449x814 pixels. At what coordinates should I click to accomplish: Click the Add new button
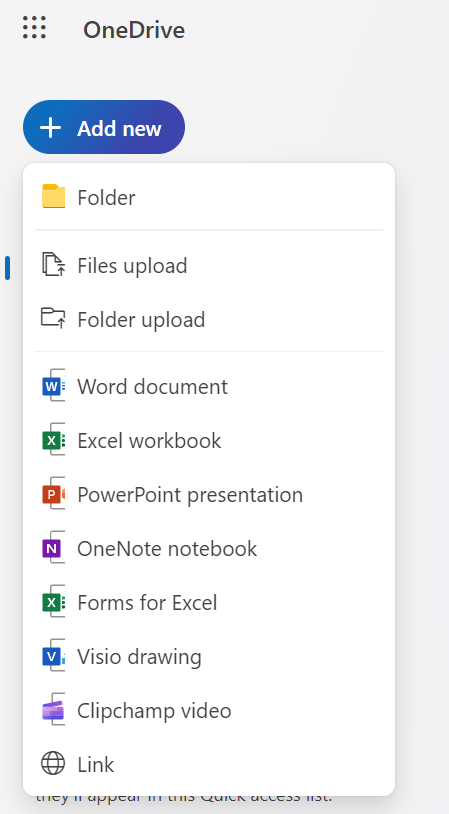click(x=104, y=127)
